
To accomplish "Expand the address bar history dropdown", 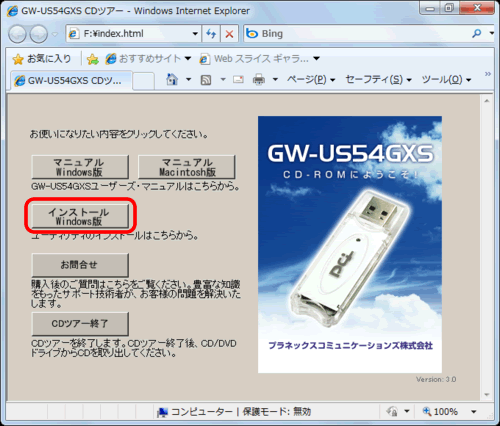I will 195,34.
